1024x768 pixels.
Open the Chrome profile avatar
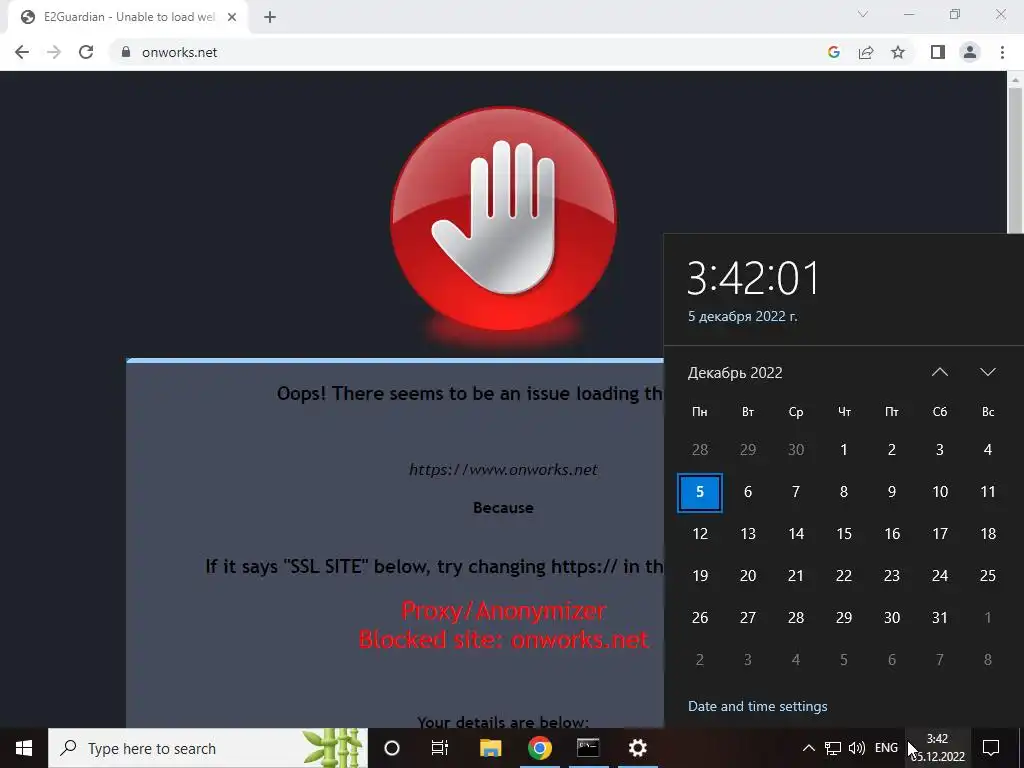[970, 52]
